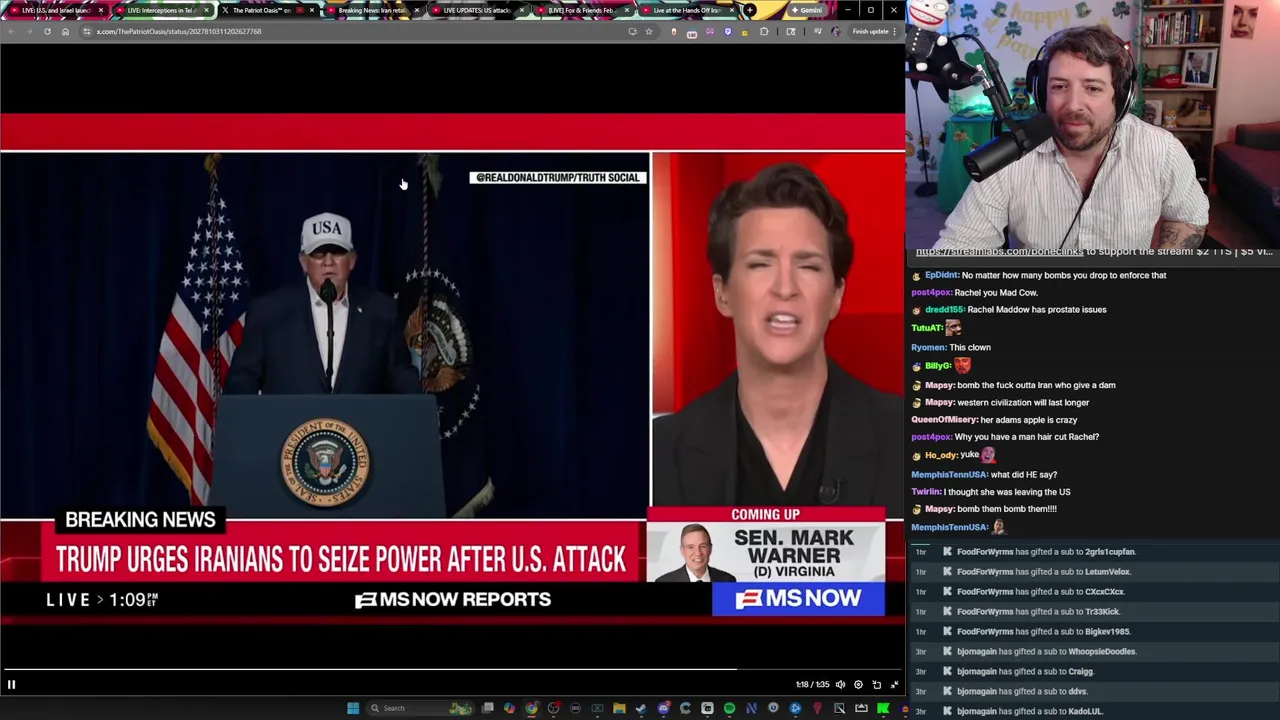
Task: Click bjornagain gifted sub to KadoLUL
Action: pyautogui.click(x=1029, y=712)
